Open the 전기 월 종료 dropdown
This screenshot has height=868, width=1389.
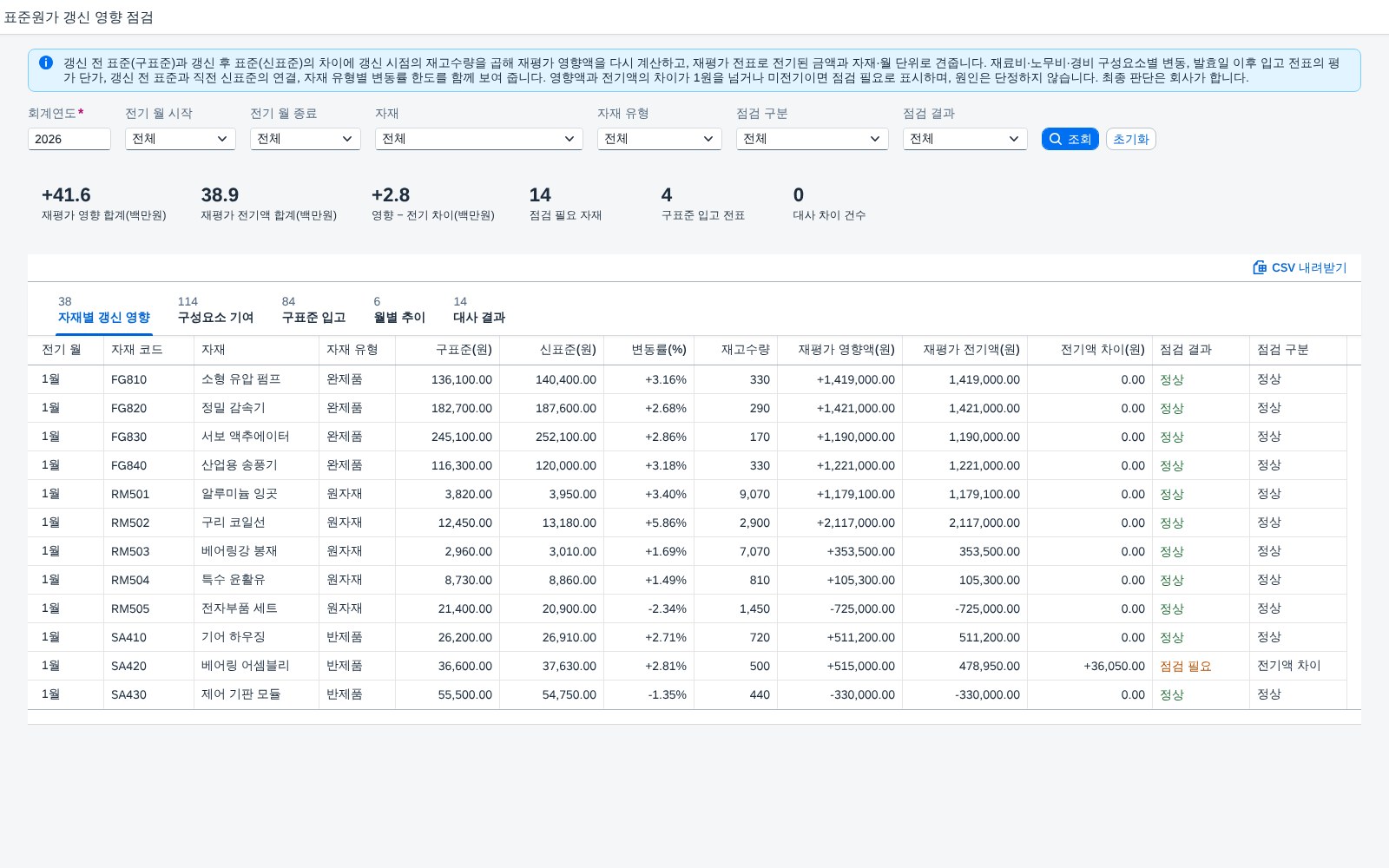coord(306,139)
